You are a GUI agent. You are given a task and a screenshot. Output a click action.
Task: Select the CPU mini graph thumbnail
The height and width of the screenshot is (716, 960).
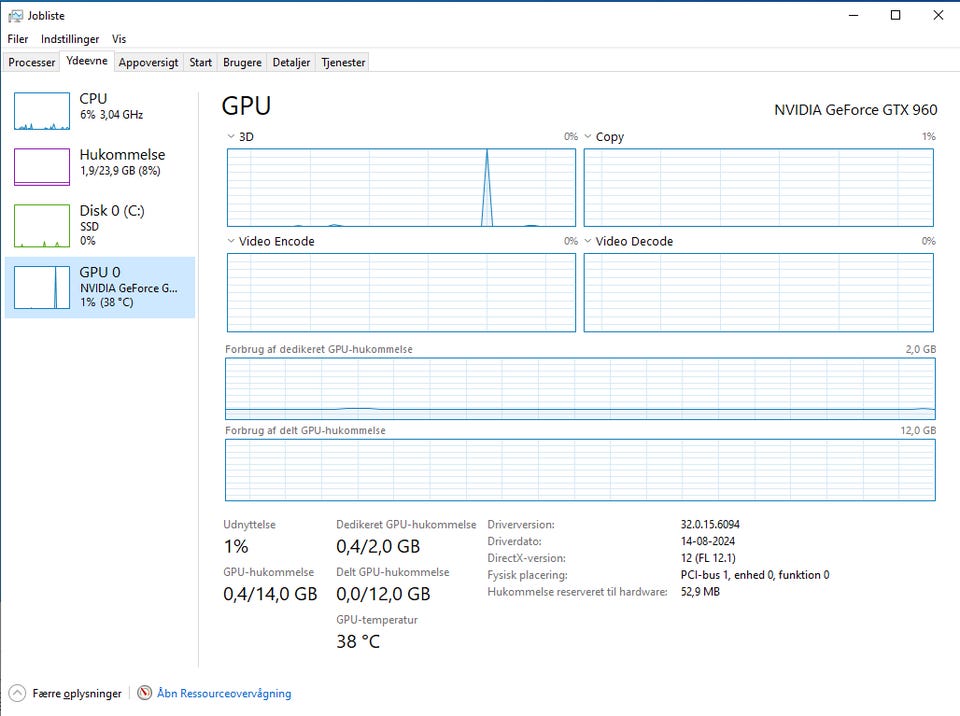click(x=42, y=111)
